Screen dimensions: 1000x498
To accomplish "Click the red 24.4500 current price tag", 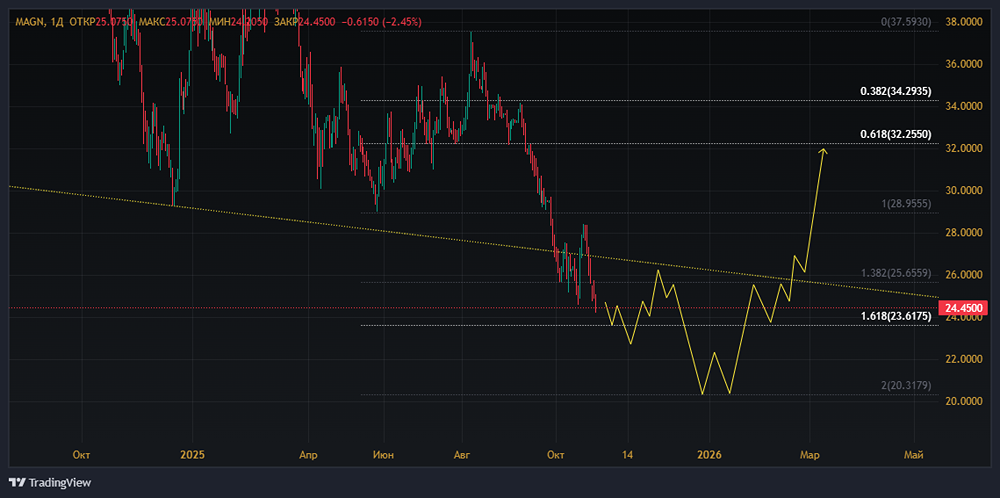I will [x=964, y=308].
